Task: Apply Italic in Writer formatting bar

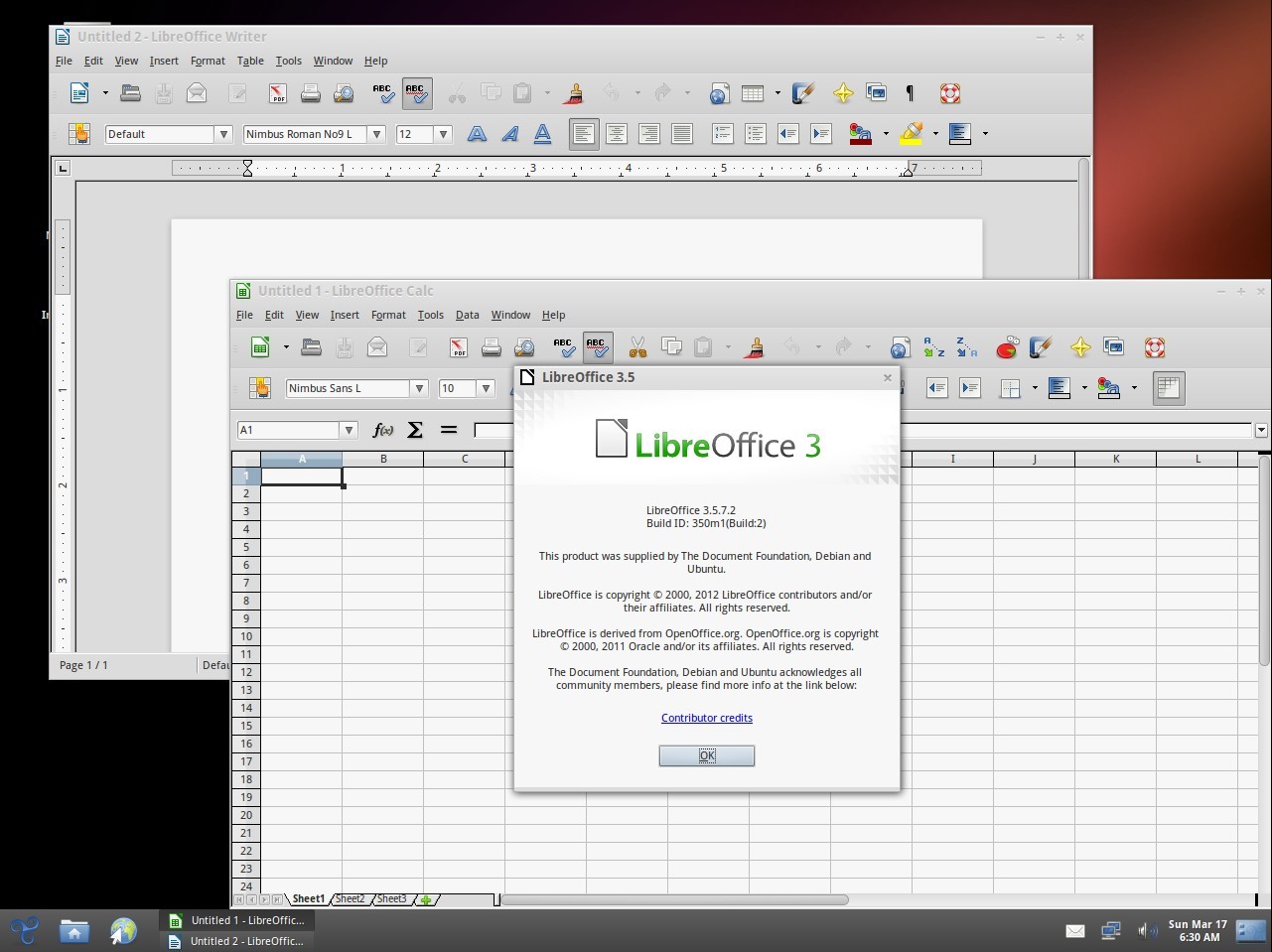Action: [x=510, y=134]
